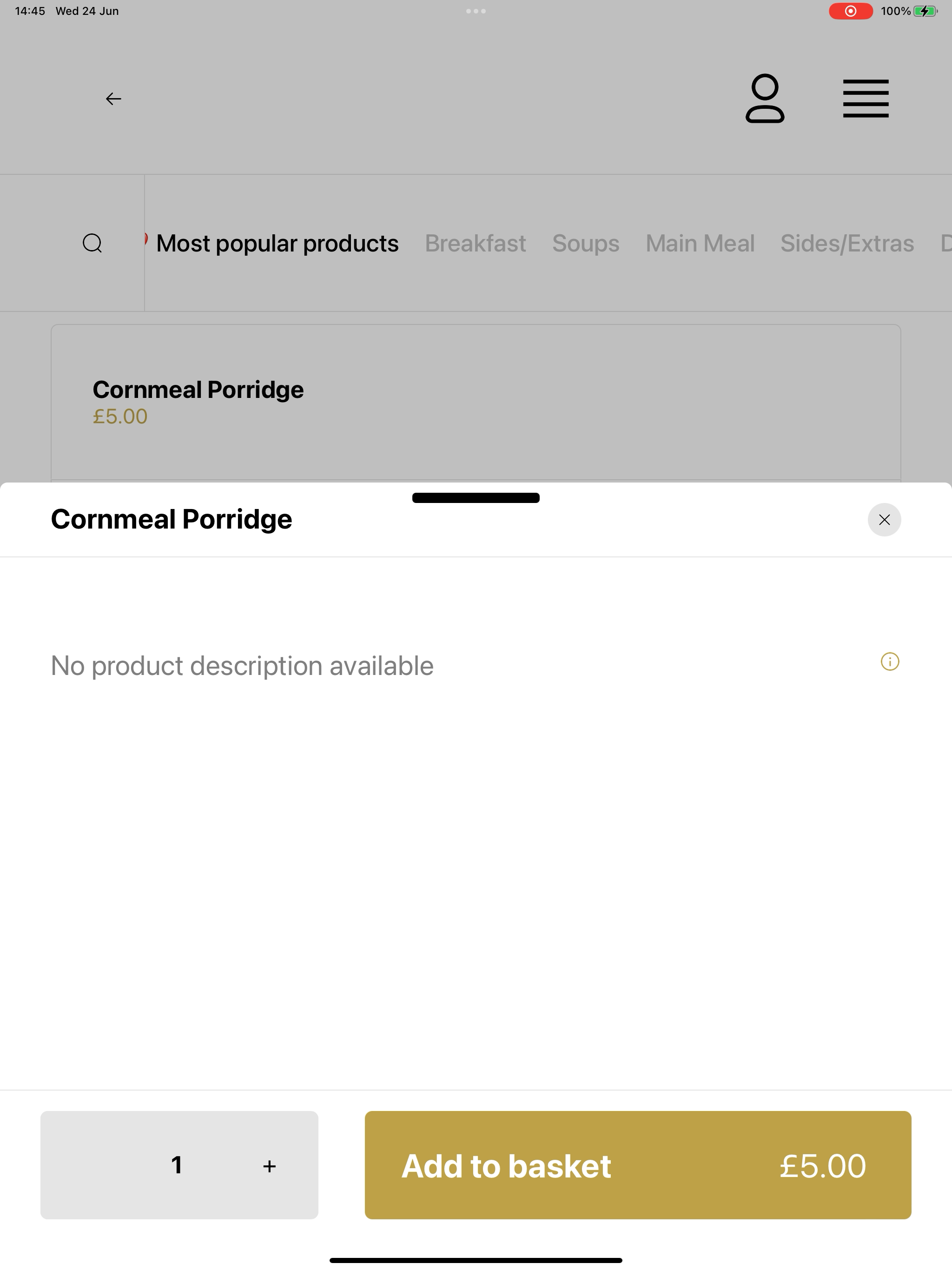This screenshot has width=952, height=1270.
Task: Tap the product info icon
Action: [889, 661]
